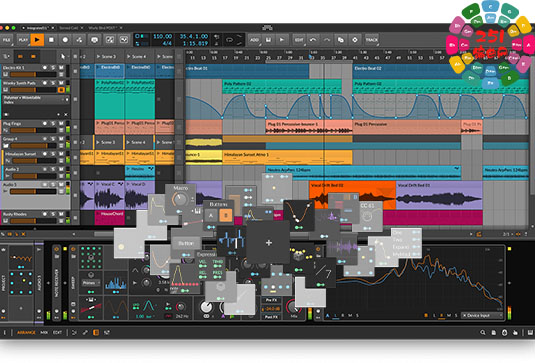The image size is (535, 363).
Task: Adjust the Rusty Rhodes volume slider
Action: [33, 221]
